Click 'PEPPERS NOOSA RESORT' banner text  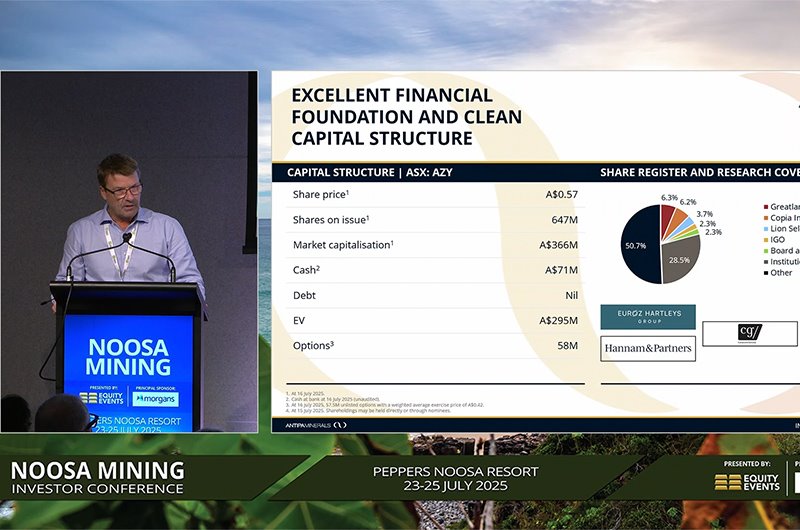456,472
